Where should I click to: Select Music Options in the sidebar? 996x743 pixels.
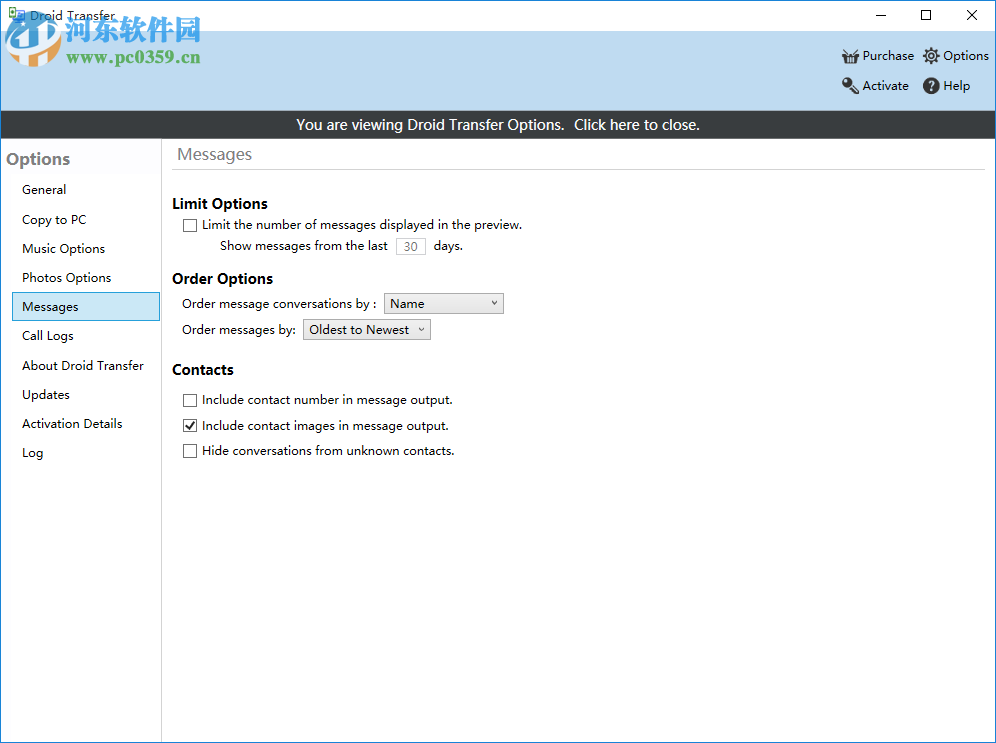pyautogui.click(x=63, y=248)
